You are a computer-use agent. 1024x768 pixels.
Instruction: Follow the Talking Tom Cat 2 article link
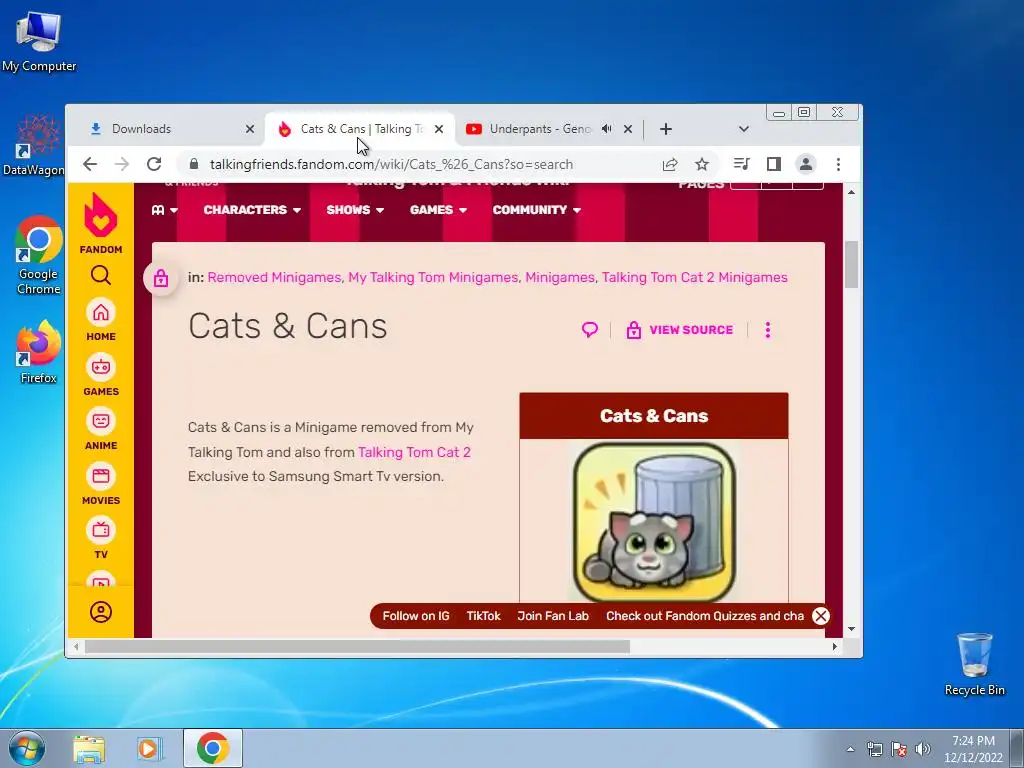point(414,452)
